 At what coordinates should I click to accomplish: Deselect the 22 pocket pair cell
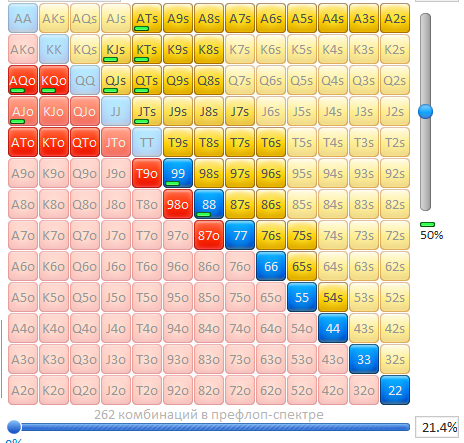tap(395, 390)
